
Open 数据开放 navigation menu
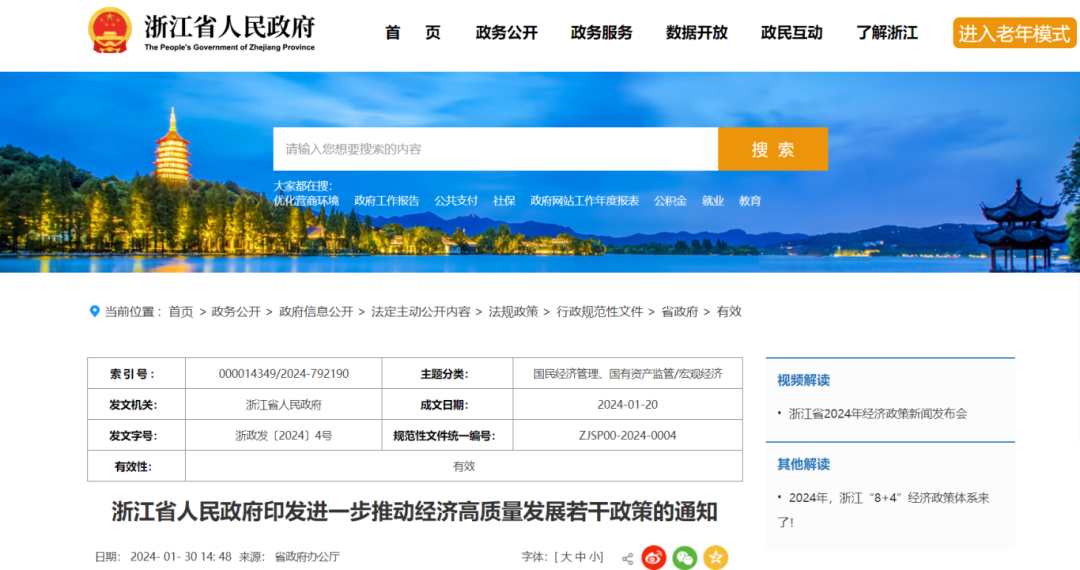[696, 32]
